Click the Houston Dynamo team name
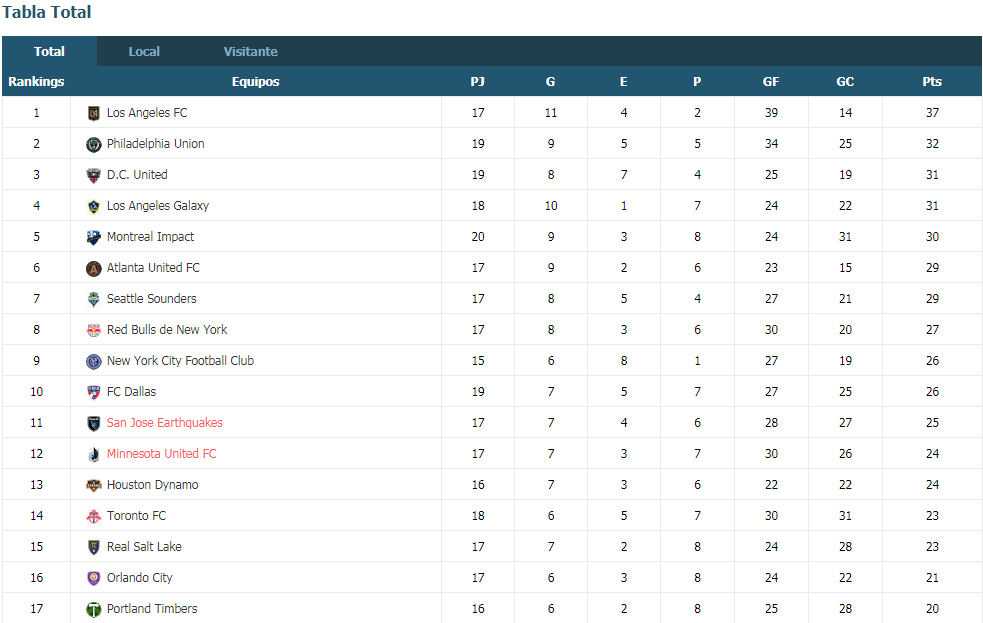Viewport: 983px width, 623px height. [x=153, y=485]
